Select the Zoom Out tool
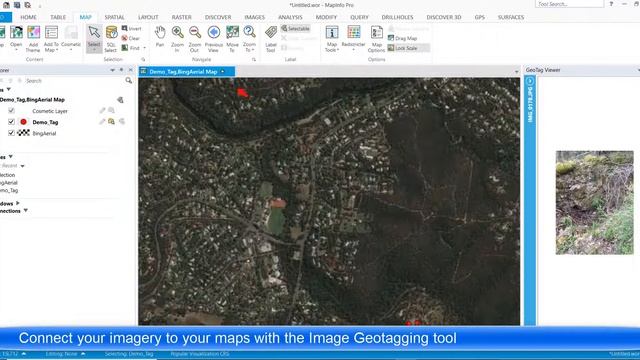The height and width of the screenshot is (360, 640). pos(195,38)
